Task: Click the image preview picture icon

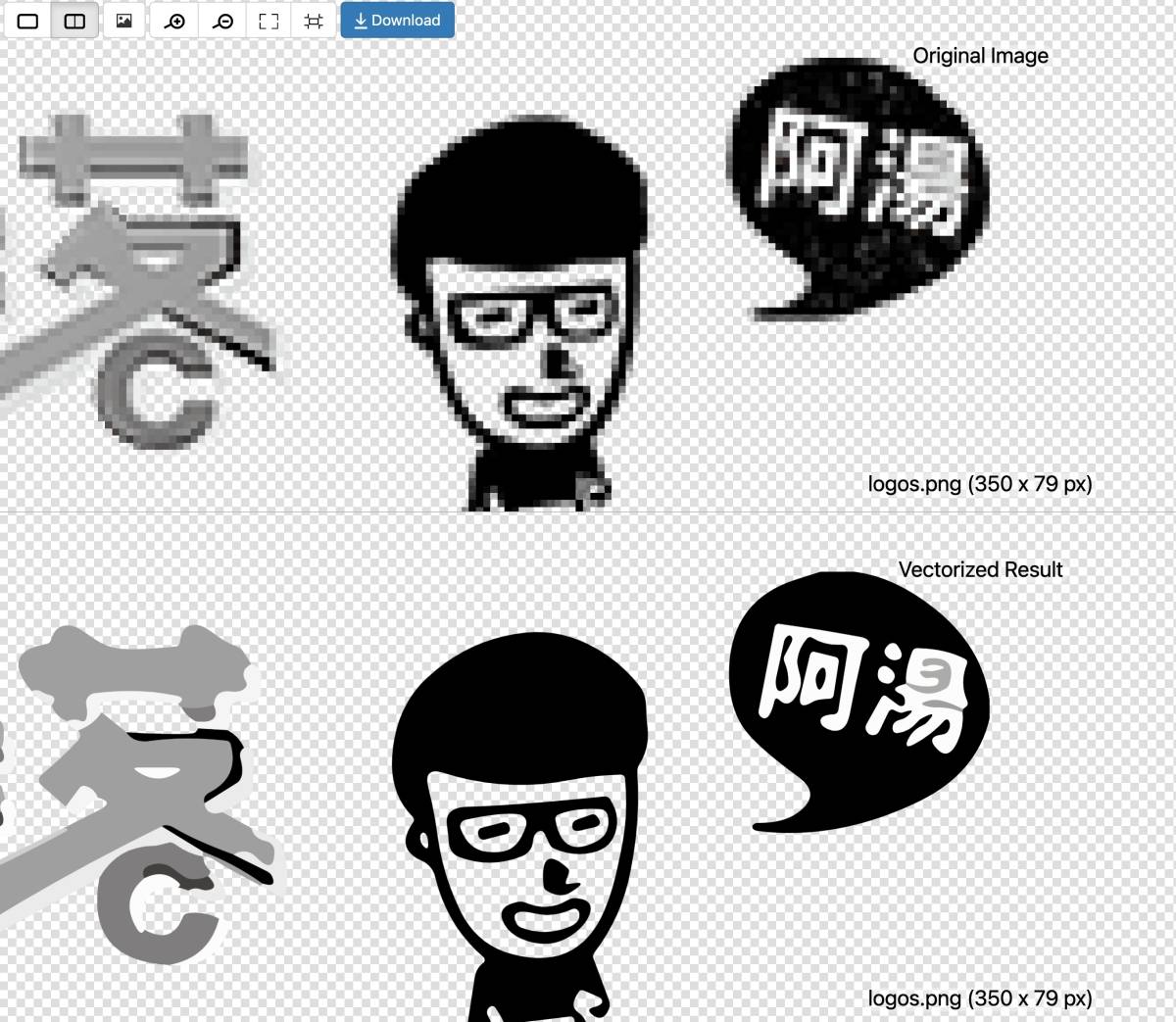Action: point(122,20)
